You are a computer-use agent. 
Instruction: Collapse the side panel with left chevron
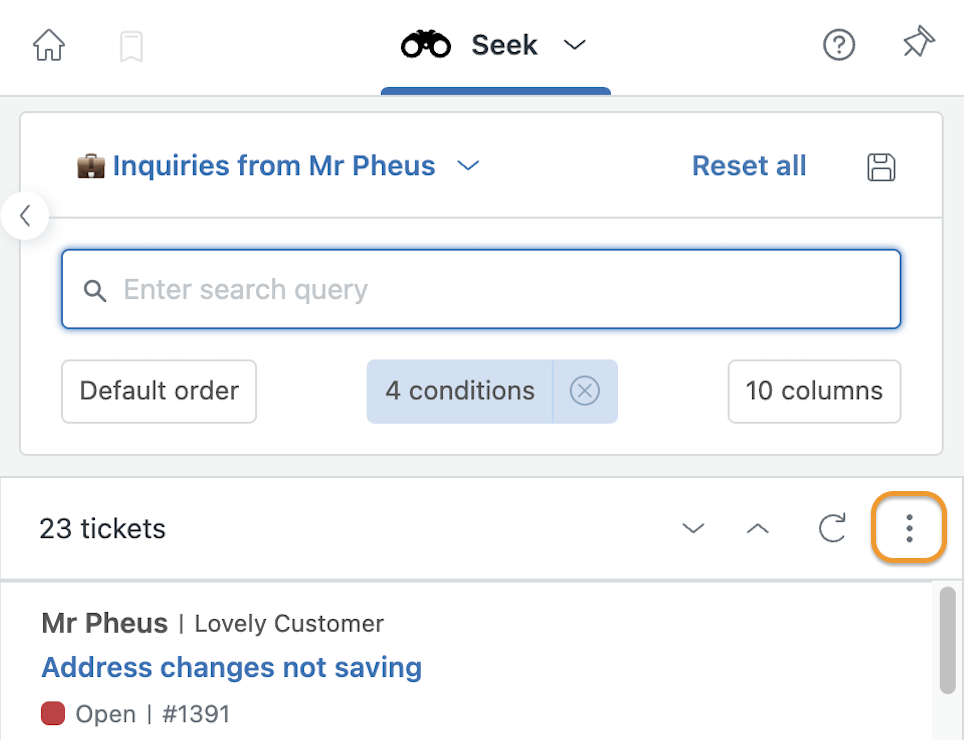pyautogui.click(x=25, y=216)
